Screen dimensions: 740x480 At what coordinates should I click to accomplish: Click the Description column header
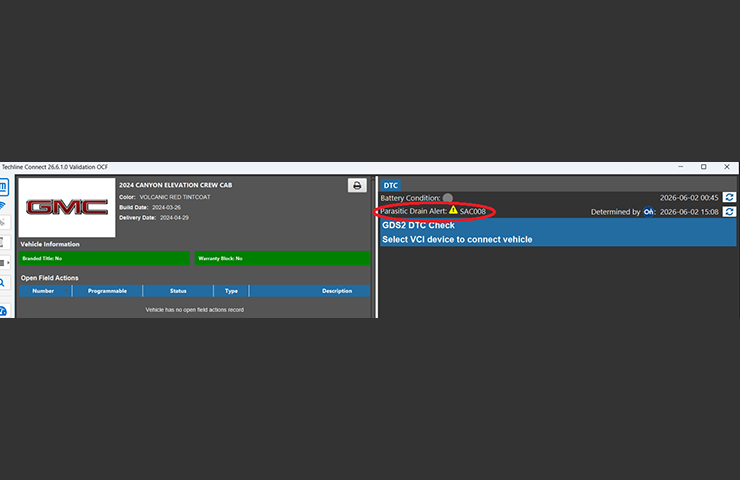[310, 291]
